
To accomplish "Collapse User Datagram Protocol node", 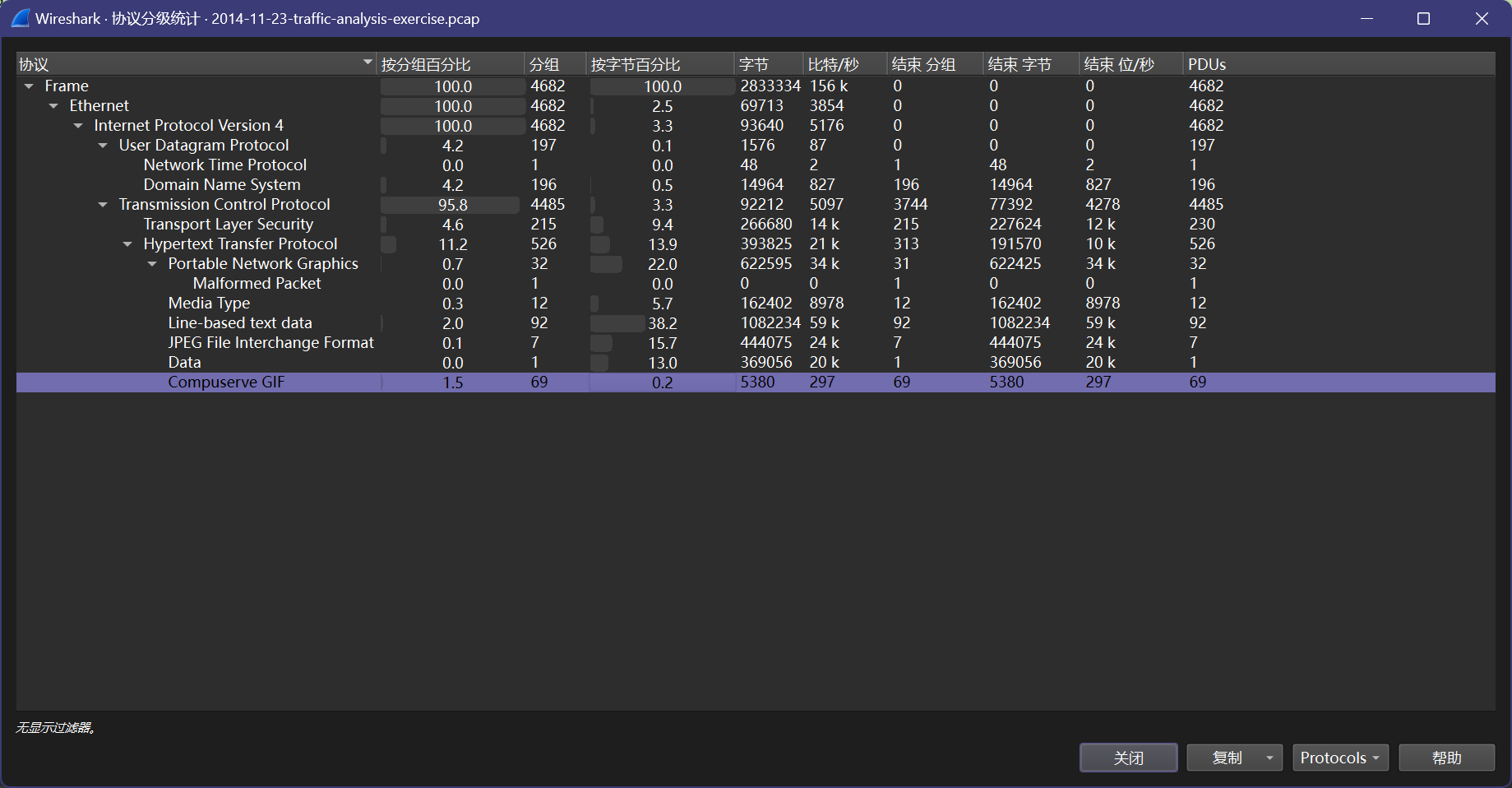I will click(103, 146).
